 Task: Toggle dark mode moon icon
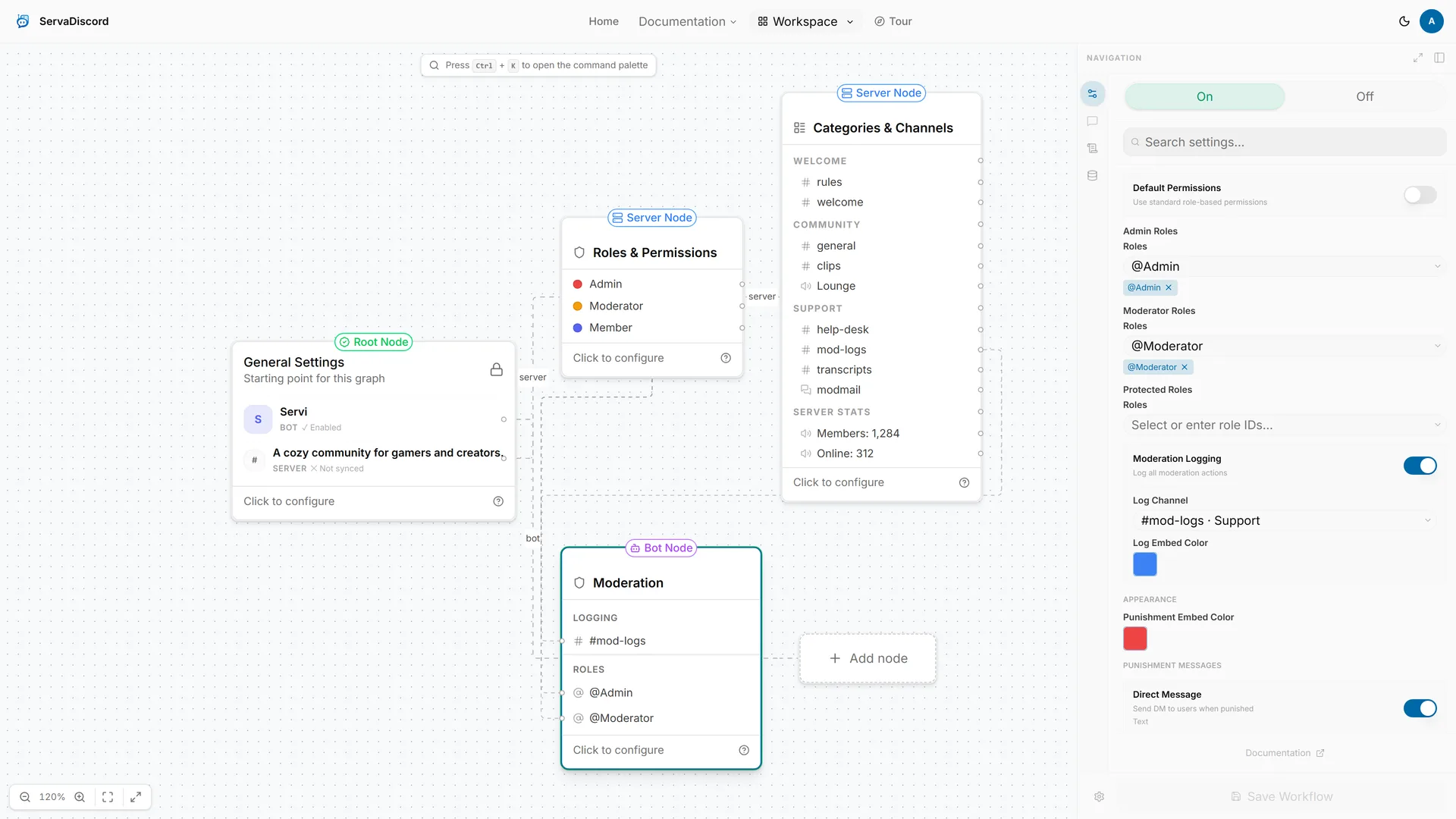(1404, 21)
